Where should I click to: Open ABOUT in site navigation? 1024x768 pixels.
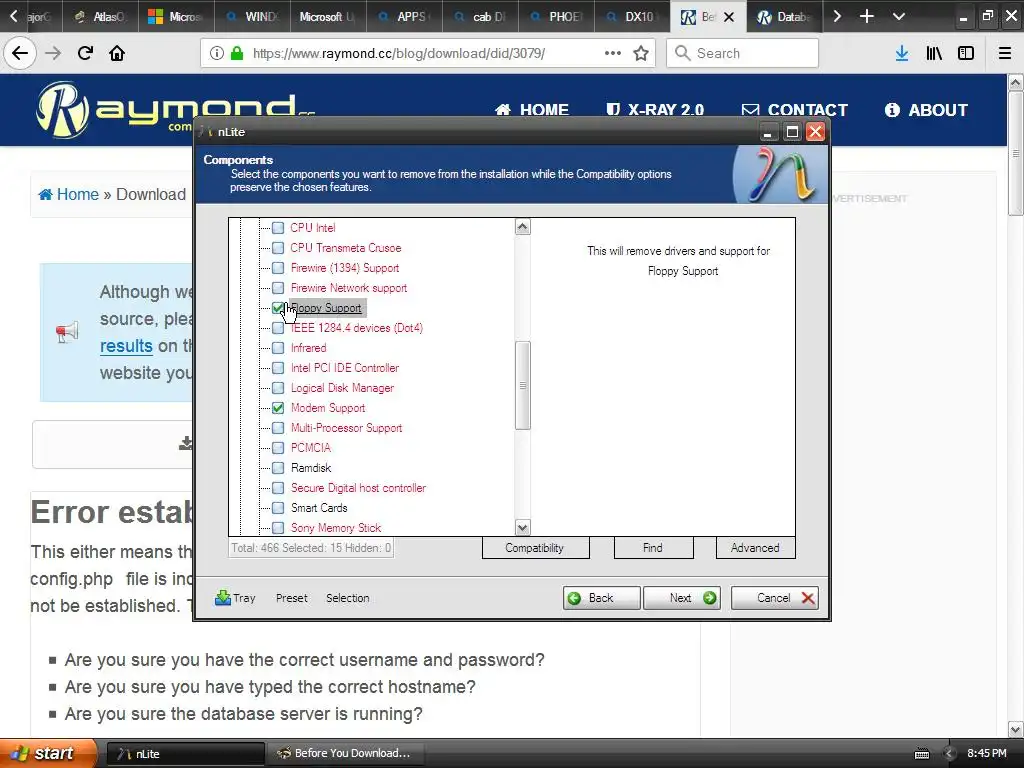(926, 110)
